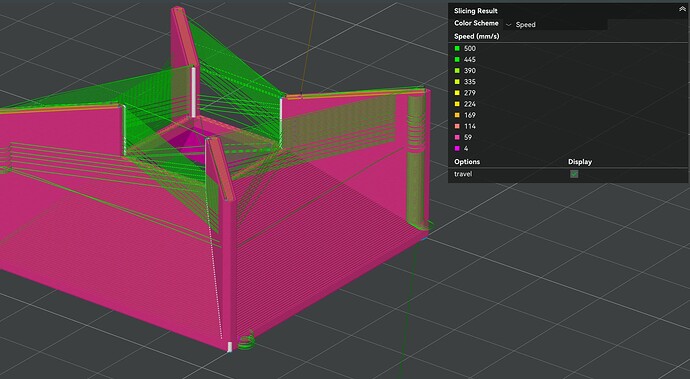Screen dimensions: 690x379
Task: Open the Color Scheme dropdown showing Speed
Action: pyautogui.click(x=555, y=25)
